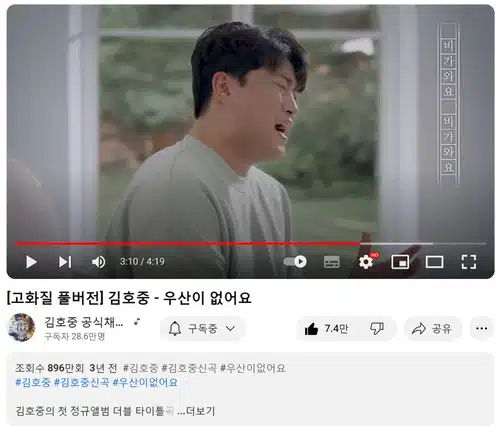Open the three-dot more actions menu
Viewport: 500px width, 426px height.
pos(482,329)
